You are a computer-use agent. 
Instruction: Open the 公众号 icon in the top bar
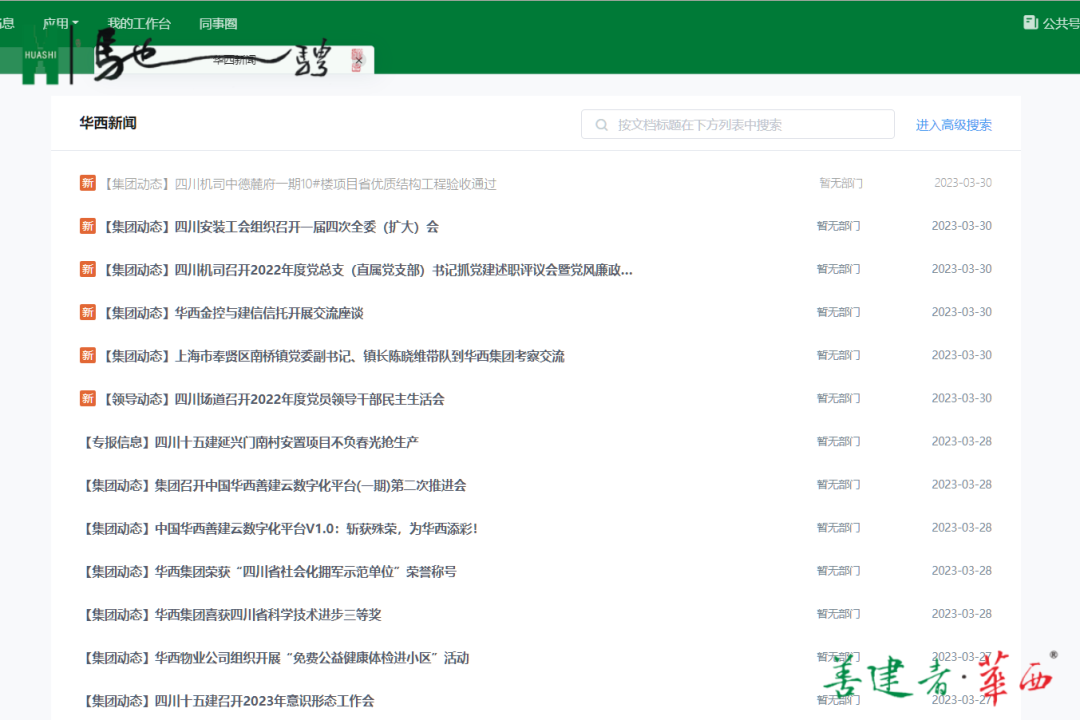1030,23
